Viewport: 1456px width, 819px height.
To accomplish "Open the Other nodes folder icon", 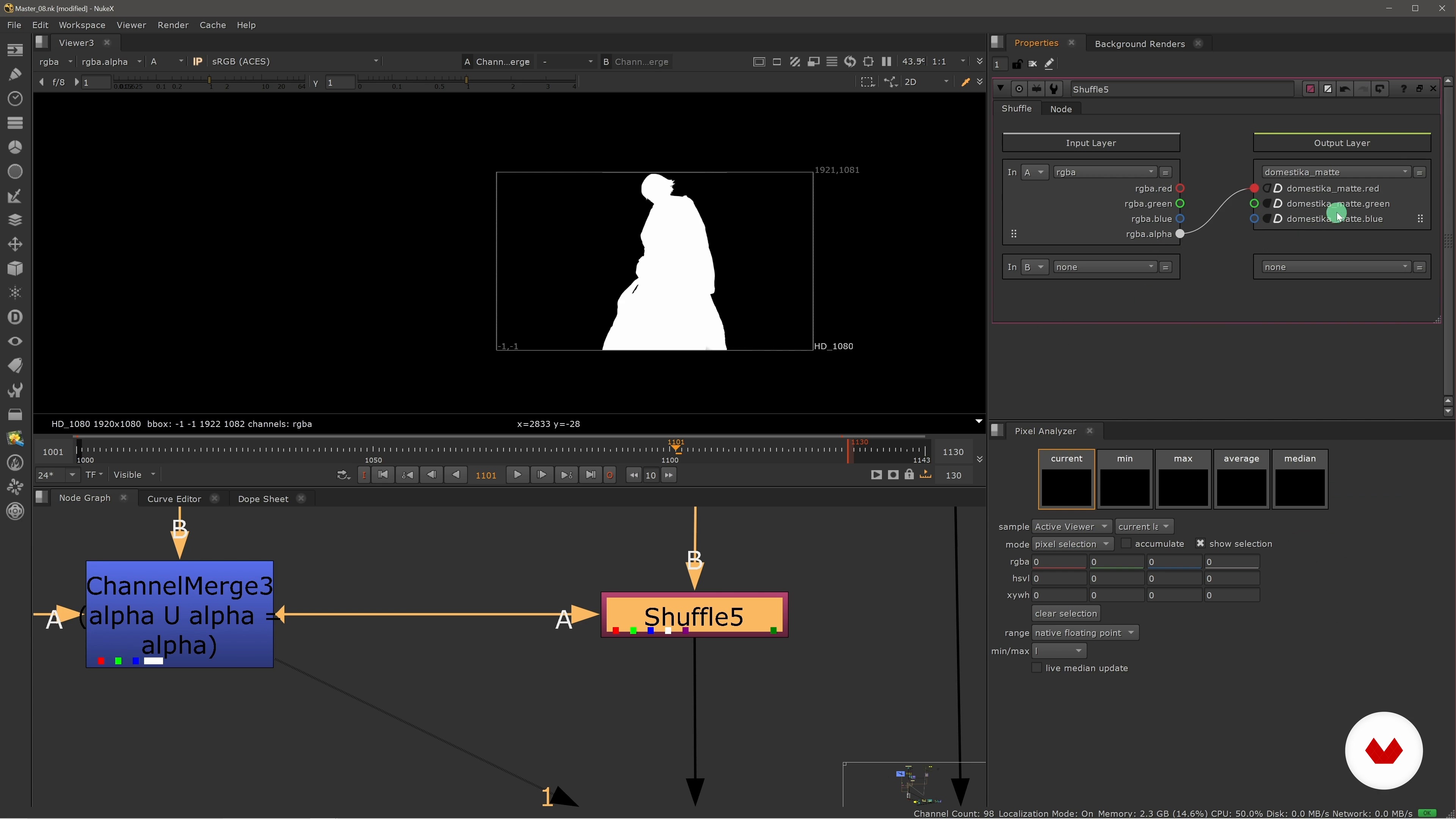I will tap(15, 414).
